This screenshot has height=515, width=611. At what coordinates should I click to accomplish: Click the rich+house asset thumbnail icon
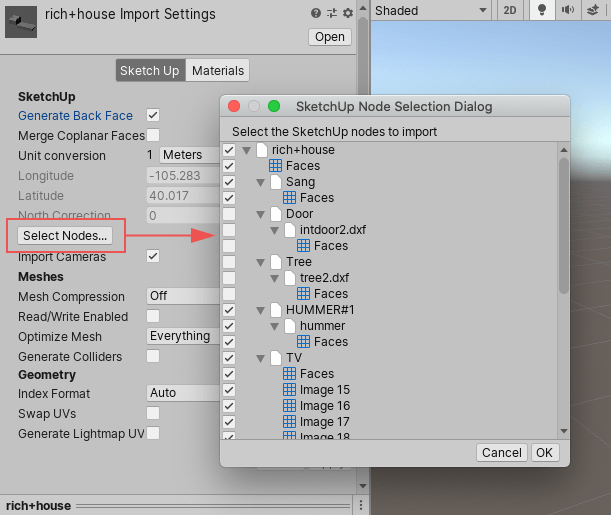21,21
